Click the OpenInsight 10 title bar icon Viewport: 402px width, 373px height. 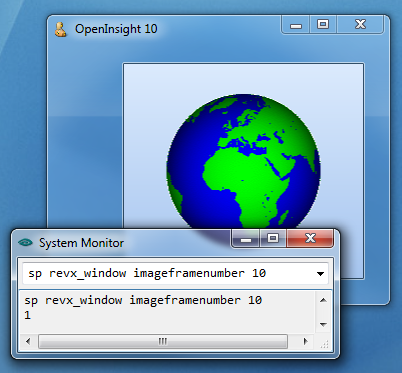[x=60, y=29]
